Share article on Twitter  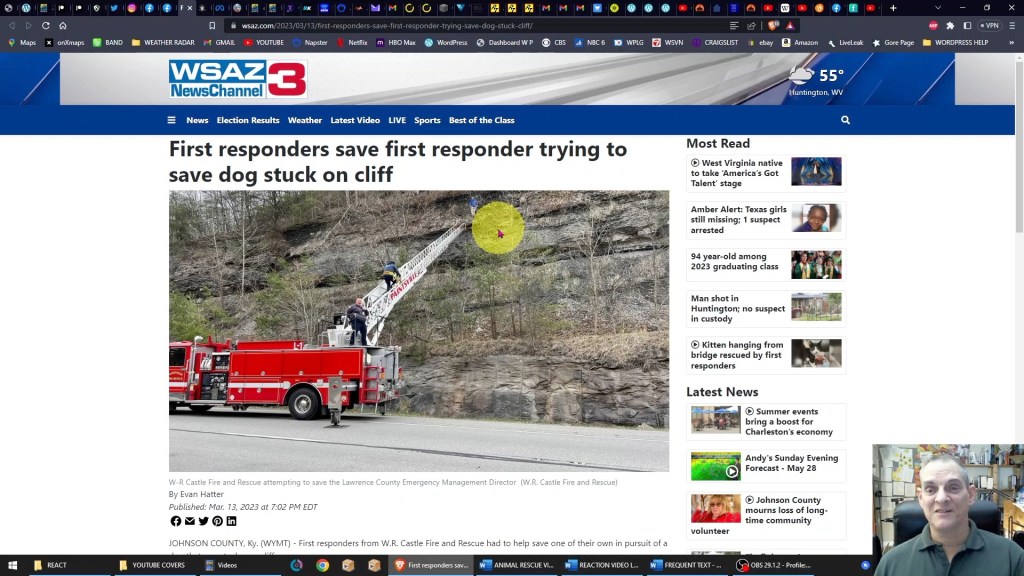[x=204, y=521]
